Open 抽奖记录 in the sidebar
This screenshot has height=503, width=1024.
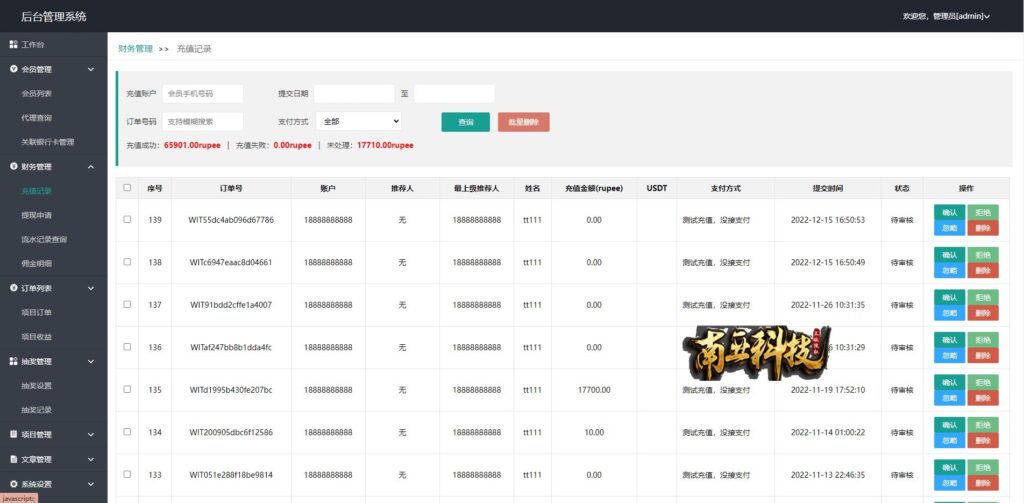pos(37,410)
